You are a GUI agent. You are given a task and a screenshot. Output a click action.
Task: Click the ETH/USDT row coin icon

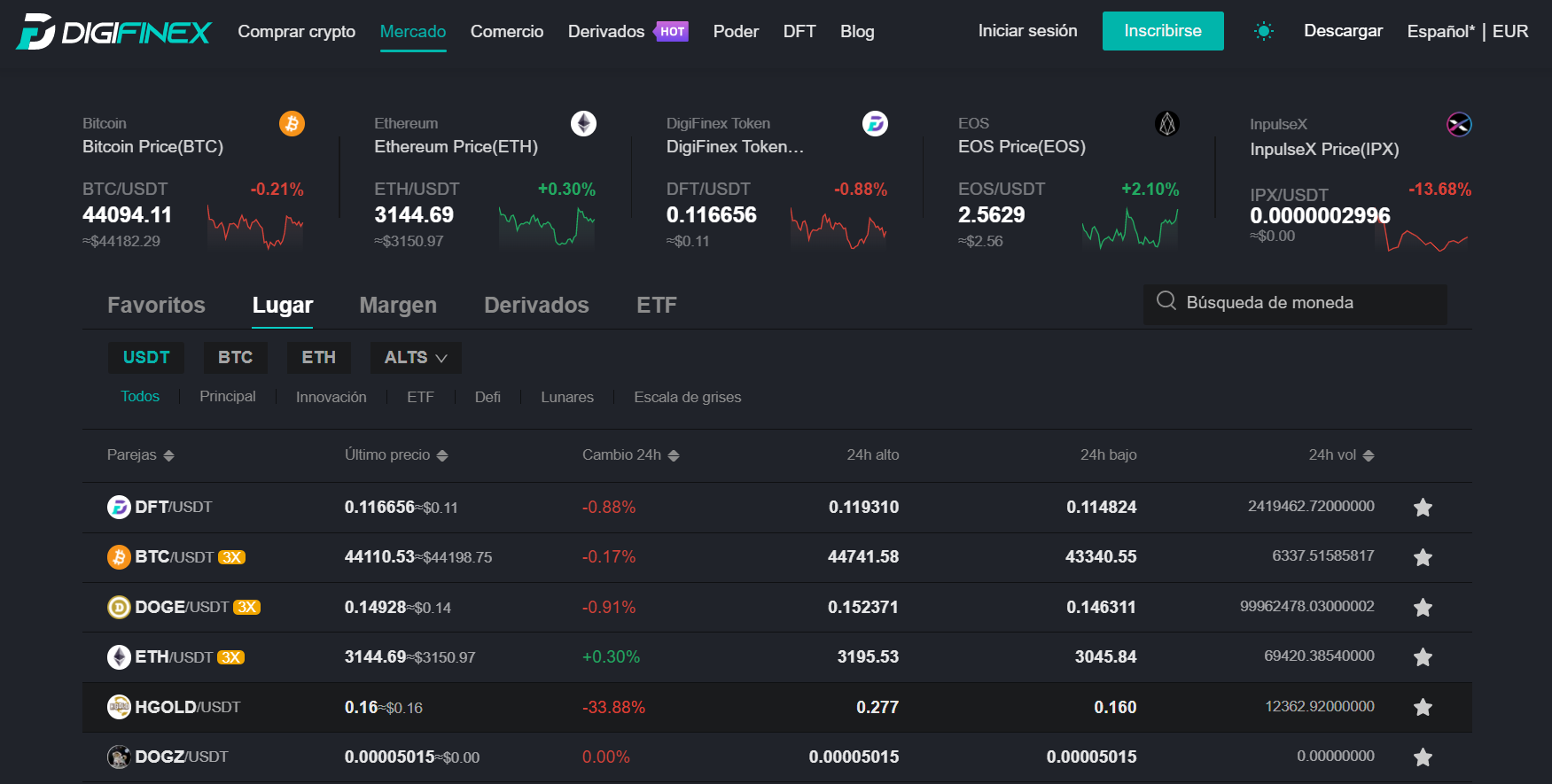click(x=119, y=657)
